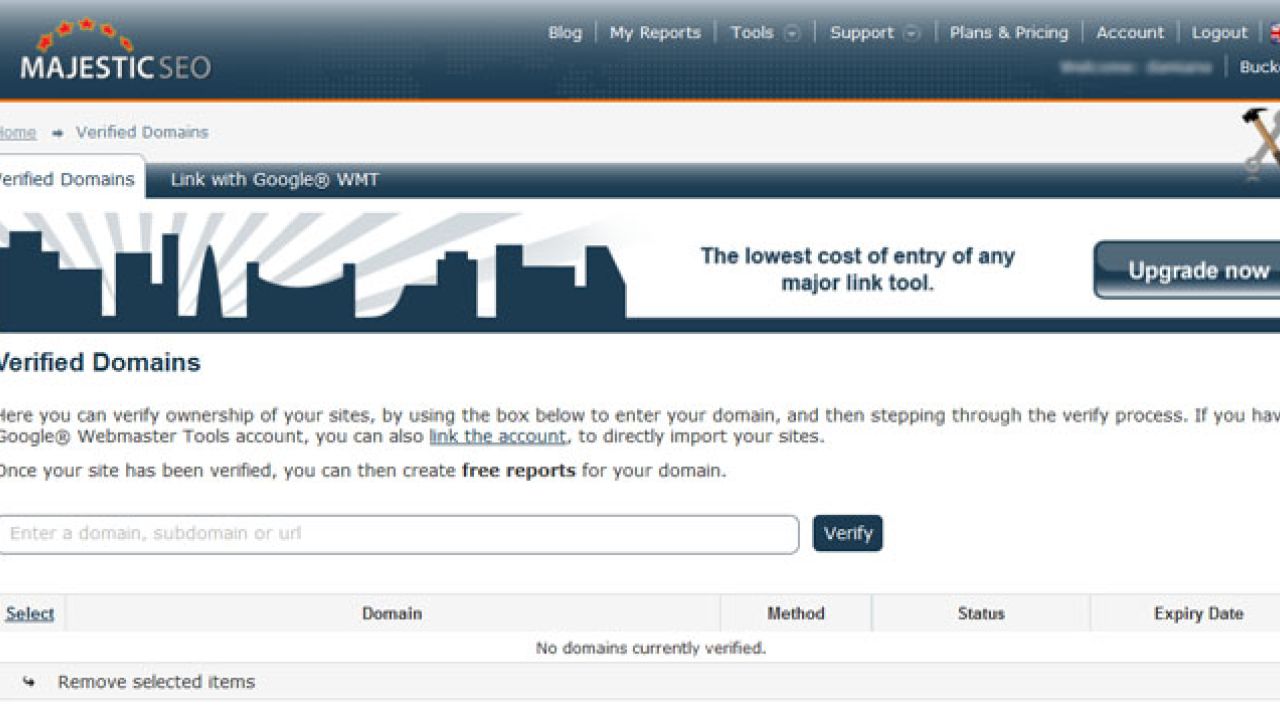
Task: Expand the Tools dropdown arrow
Action: coord(792,33)
